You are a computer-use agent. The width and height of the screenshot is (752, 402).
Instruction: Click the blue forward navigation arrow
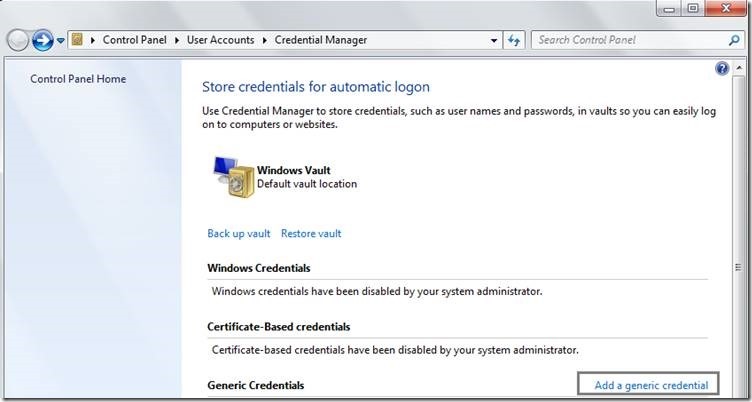(43, 40)
